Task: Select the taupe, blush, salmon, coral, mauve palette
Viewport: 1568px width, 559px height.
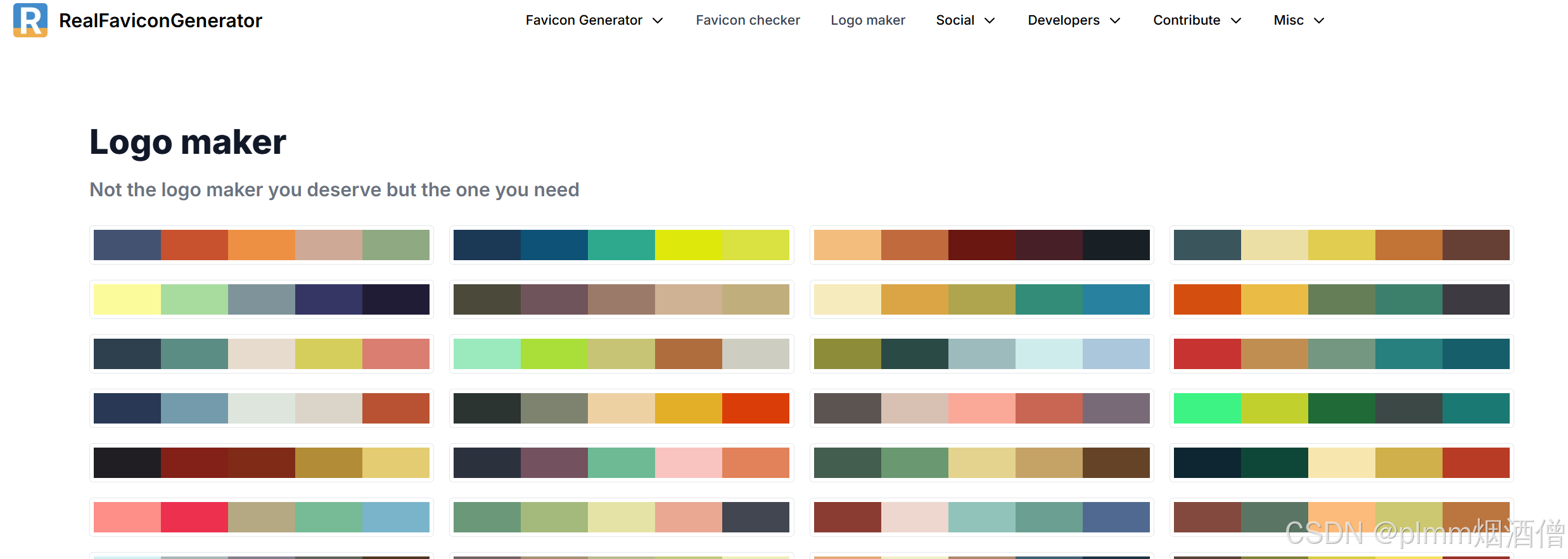Action: coord(982,408)
